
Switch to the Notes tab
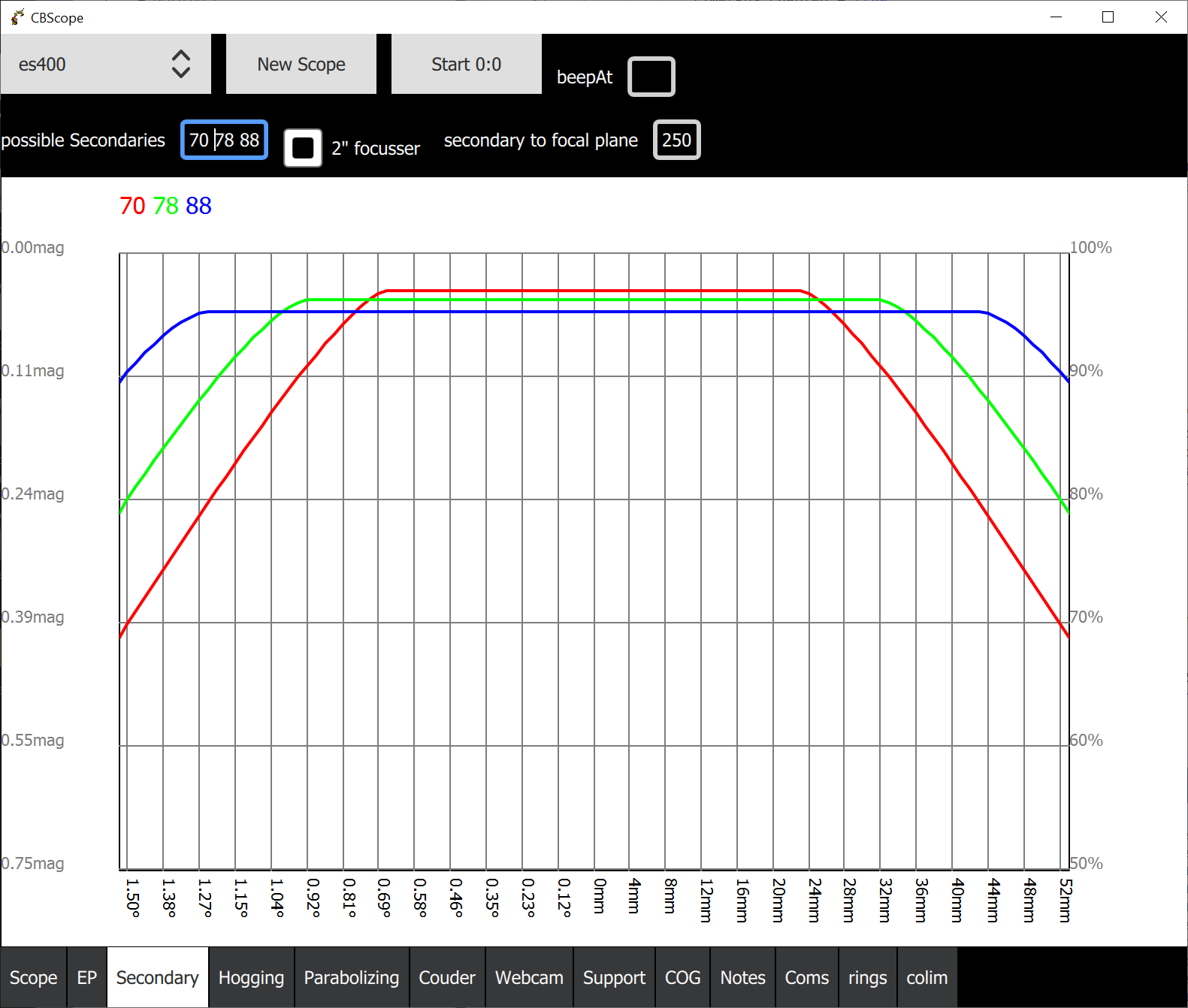743,977
